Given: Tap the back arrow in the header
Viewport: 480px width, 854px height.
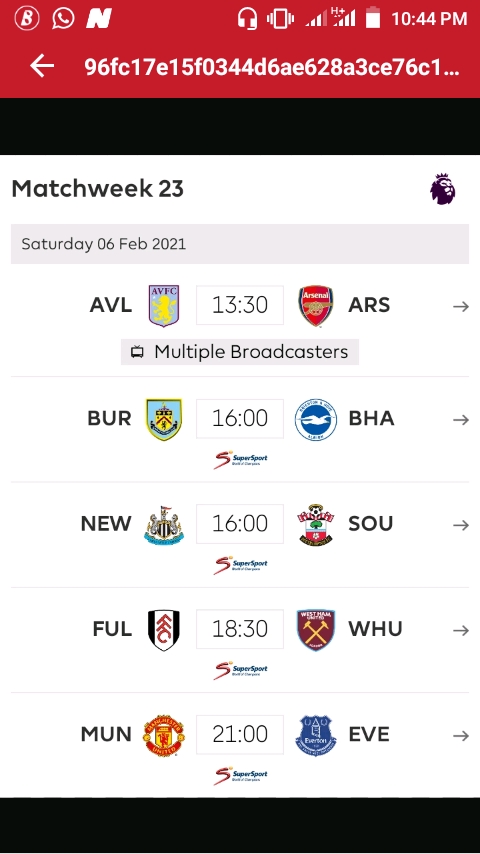Looking at the screenshot, I should [x=42, y=66].
